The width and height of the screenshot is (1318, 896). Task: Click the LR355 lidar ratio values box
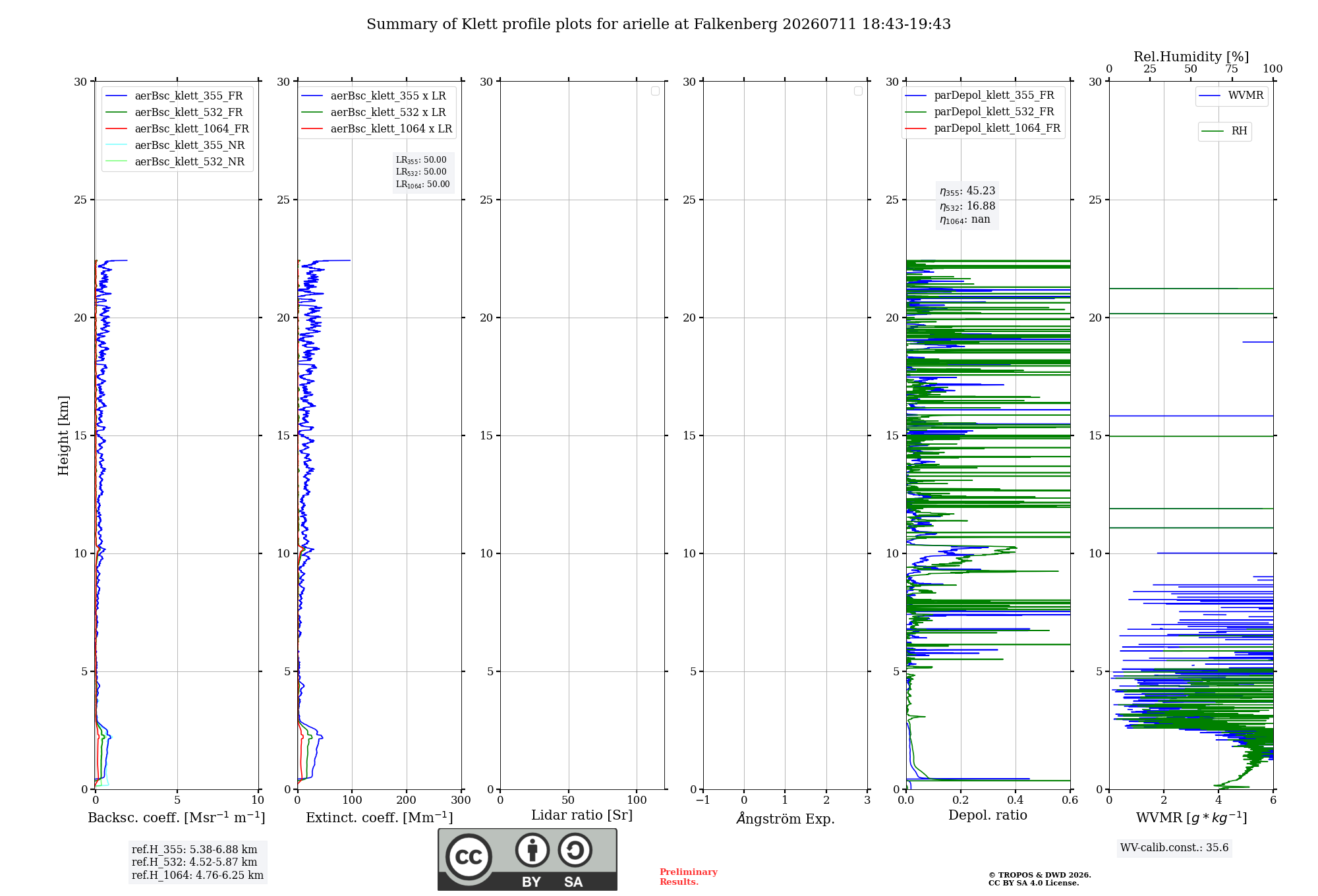click(423, 173)
